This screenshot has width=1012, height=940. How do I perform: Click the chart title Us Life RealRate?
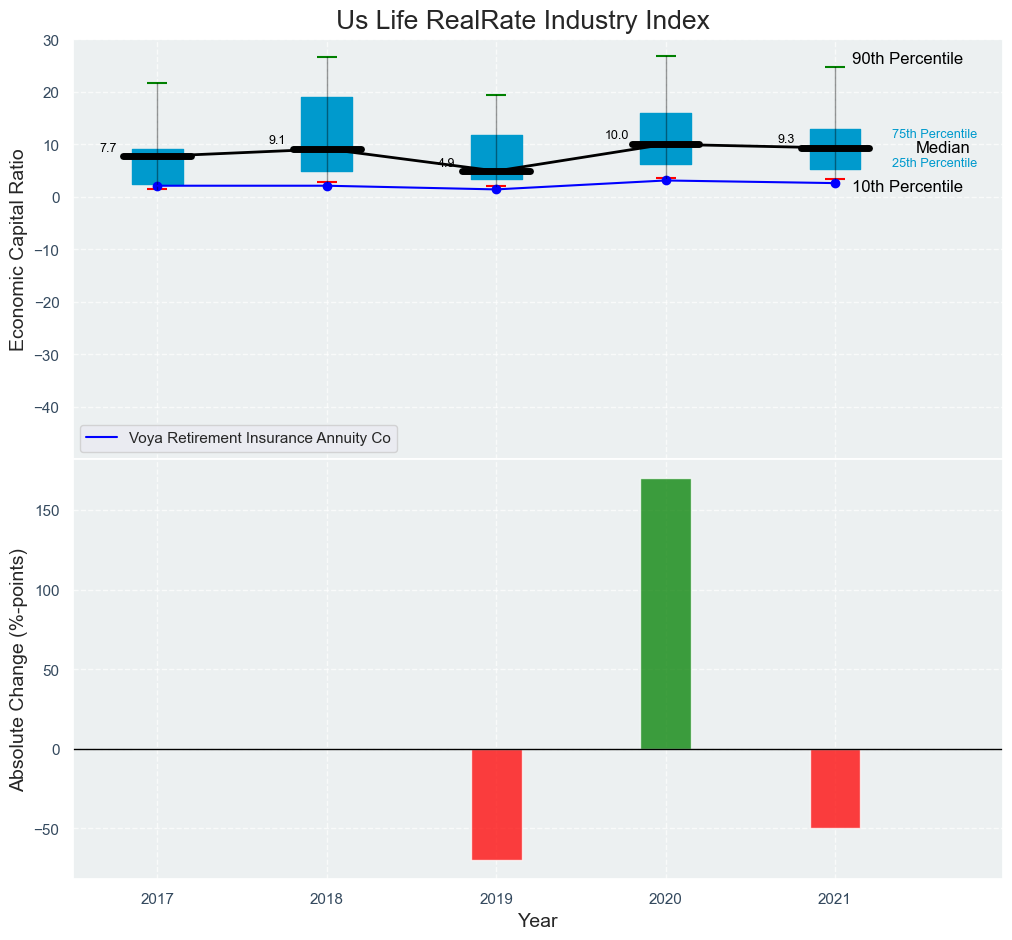pyautogui.click(x=522, y=20)
